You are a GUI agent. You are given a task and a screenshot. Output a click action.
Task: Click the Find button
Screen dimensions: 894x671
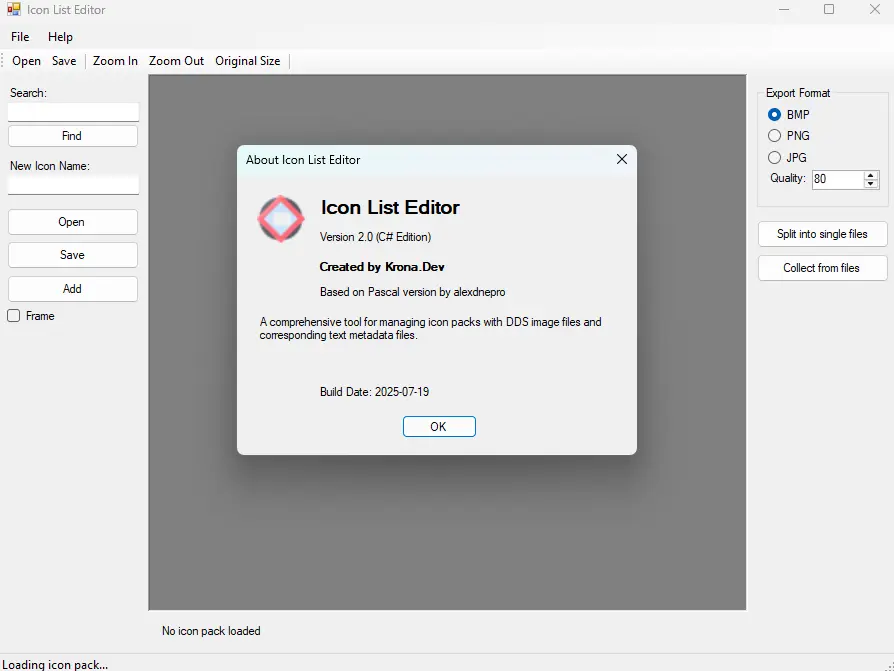click(x=72, y=136)
